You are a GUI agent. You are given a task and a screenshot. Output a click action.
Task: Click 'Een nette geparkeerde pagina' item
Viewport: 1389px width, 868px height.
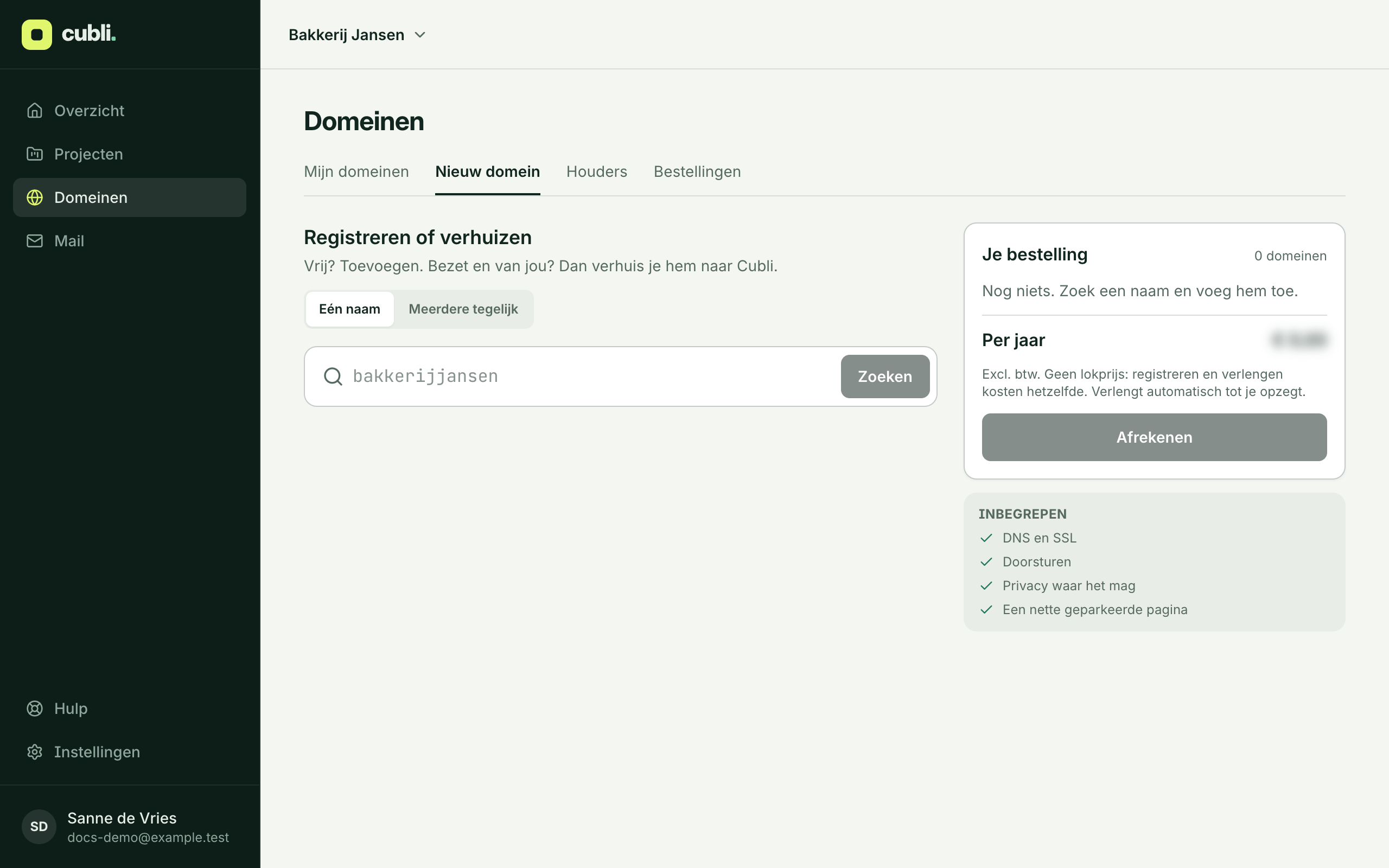(1094, 610)
